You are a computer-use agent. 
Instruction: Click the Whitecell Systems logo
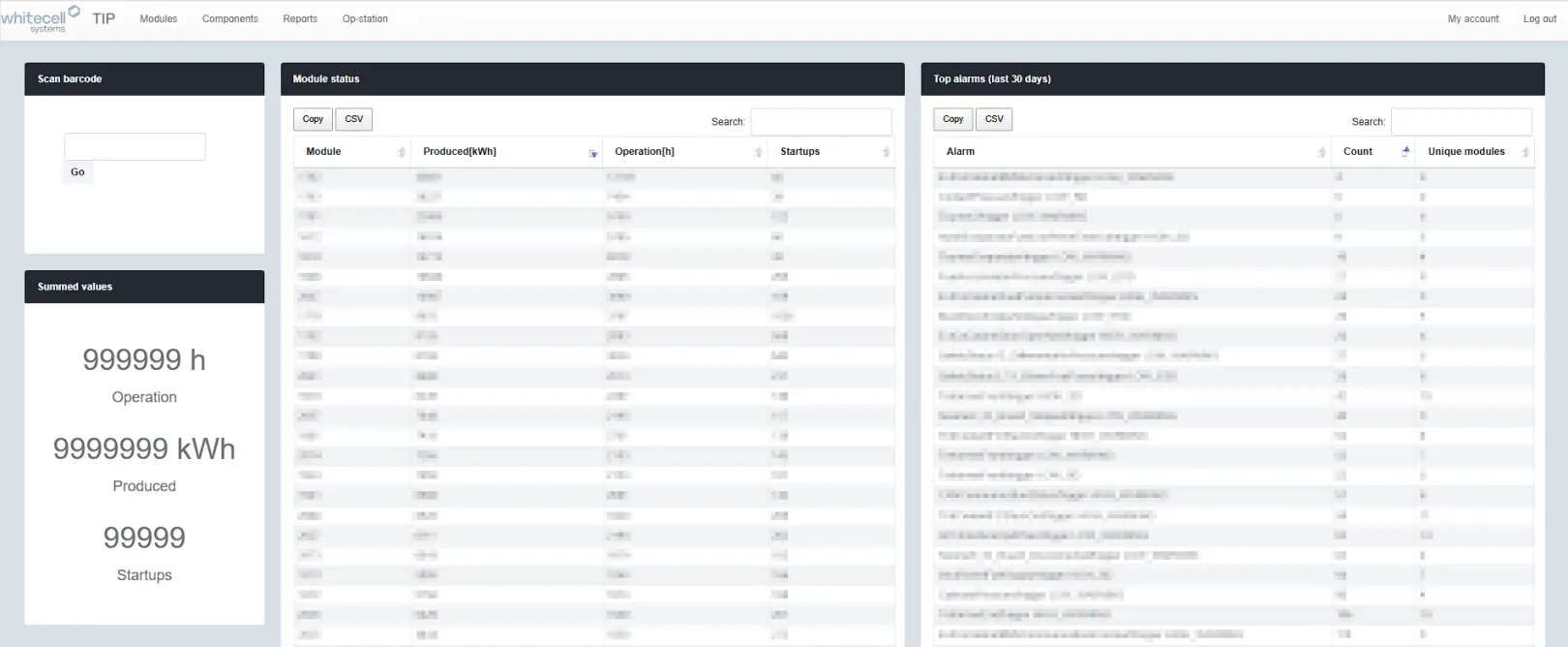[x=40, y=19]
